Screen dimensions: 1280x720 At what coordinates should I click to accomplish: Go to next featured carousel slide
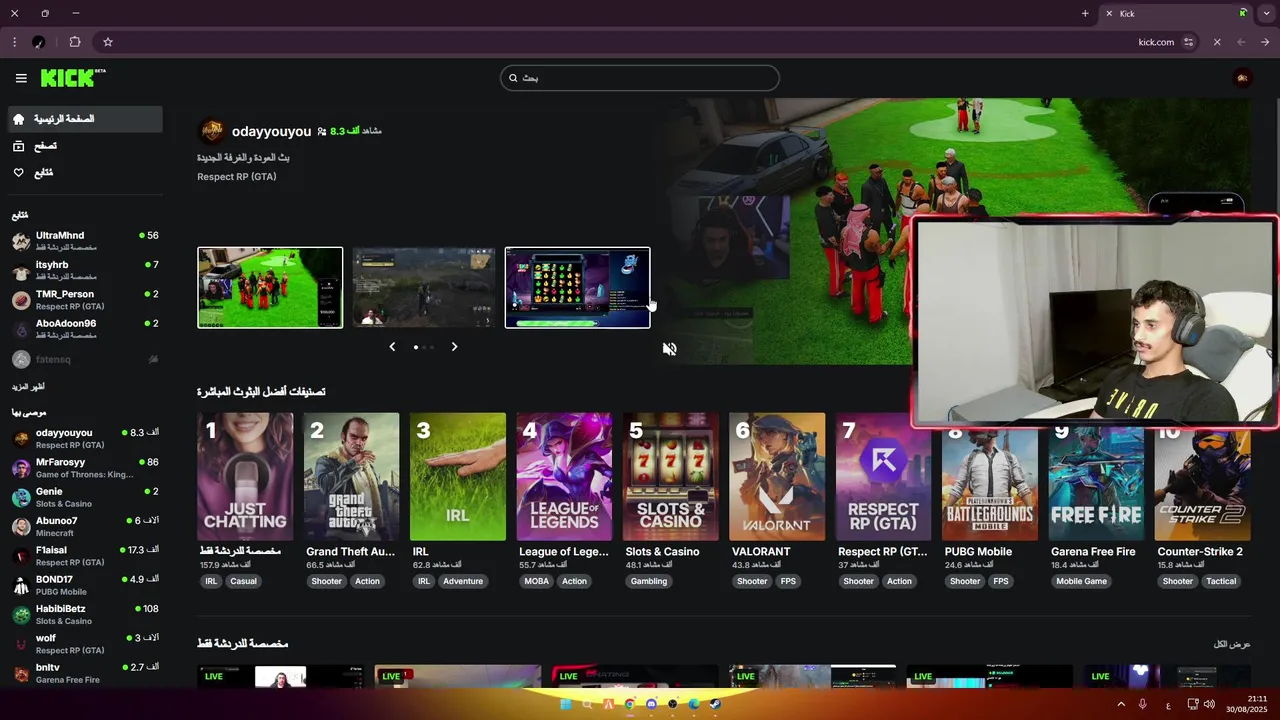pos(454,347)
